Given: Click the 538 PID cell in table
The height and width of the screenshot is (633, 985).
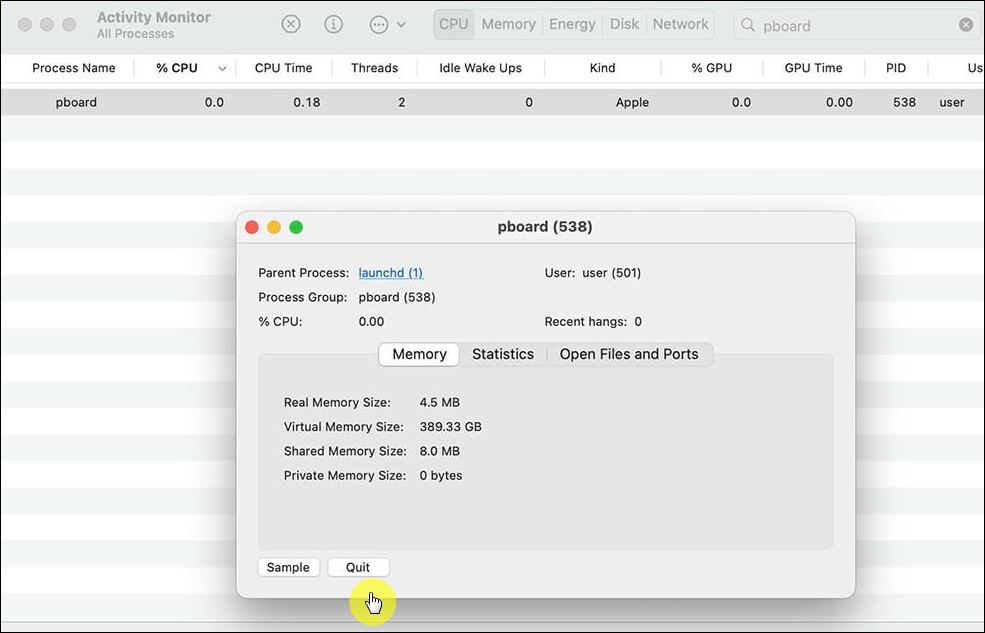Looking at the screenshot, I should [905, 102].
